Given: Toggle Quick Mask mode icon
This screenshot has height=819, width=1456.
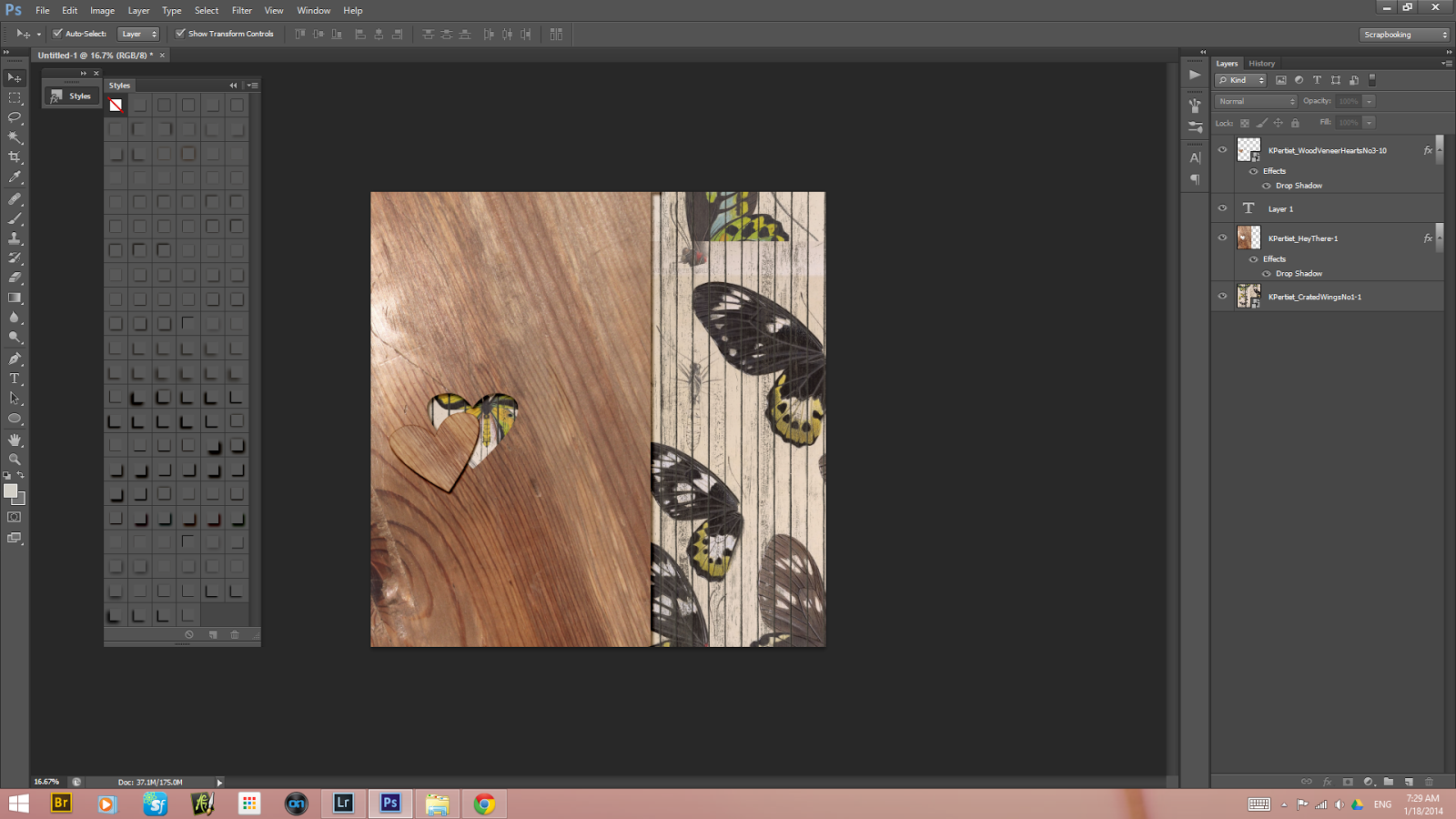Looking at the screenshot, I should [x=15, y=517].
